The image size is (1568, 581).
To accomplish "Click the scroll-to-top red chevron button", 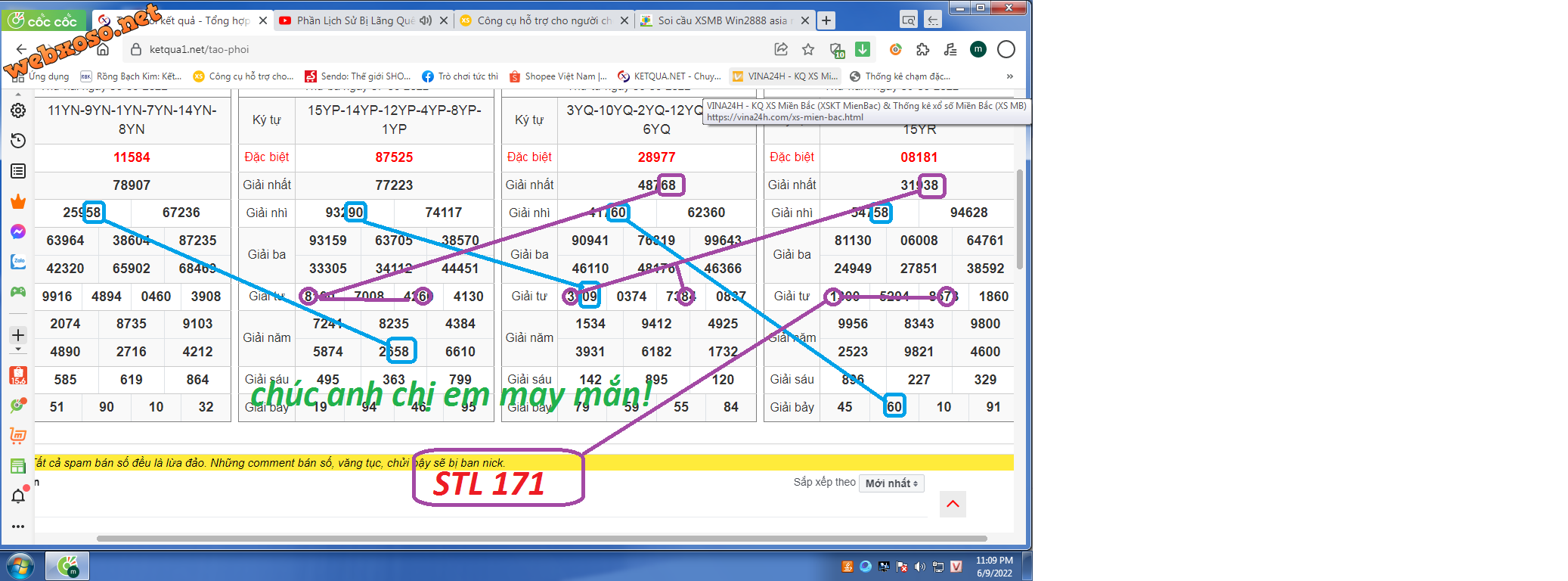I will coord(953,504).
